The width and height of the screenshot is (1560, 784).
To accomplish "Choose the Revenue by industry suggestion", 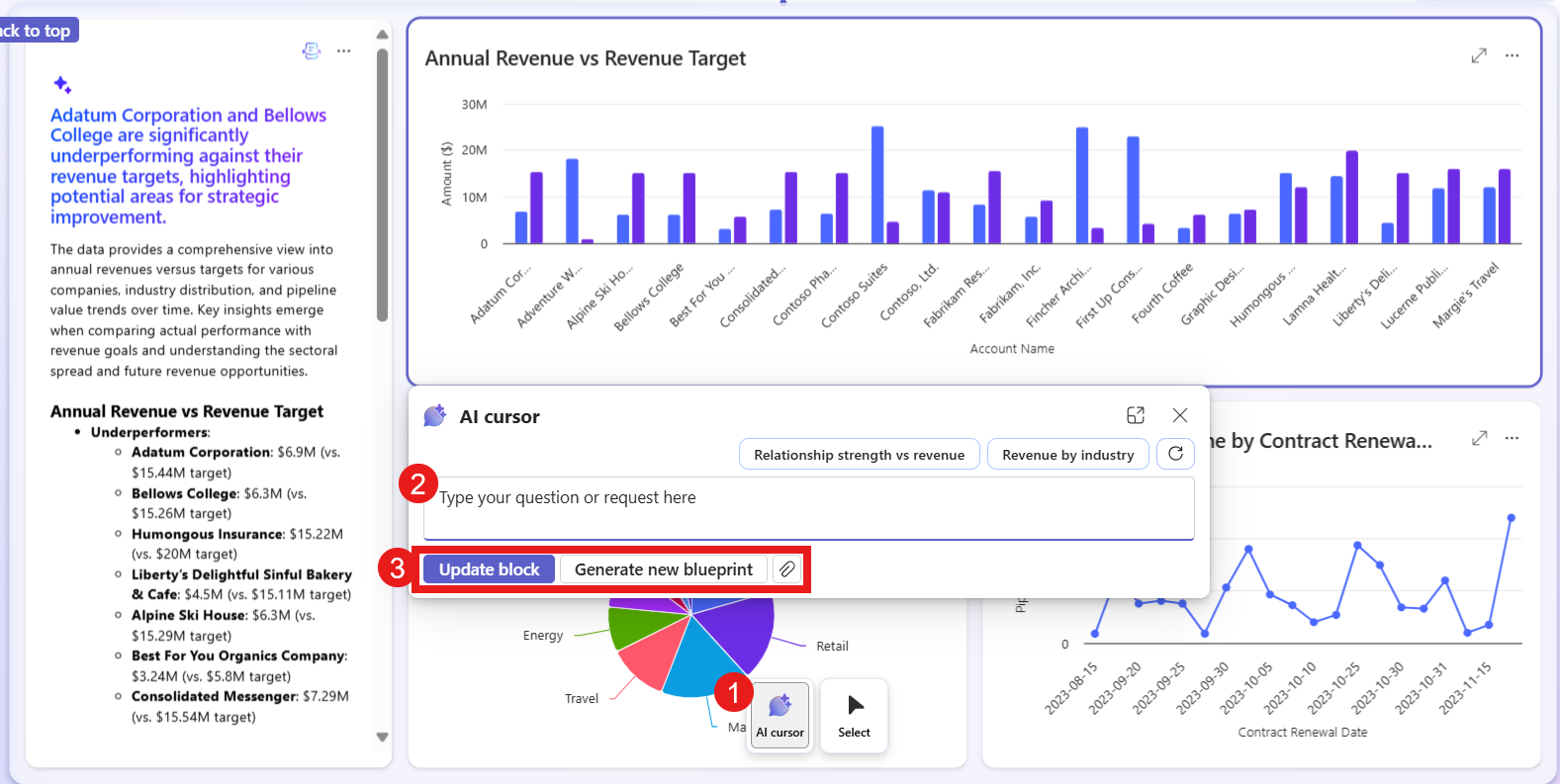I will 1068,455.
